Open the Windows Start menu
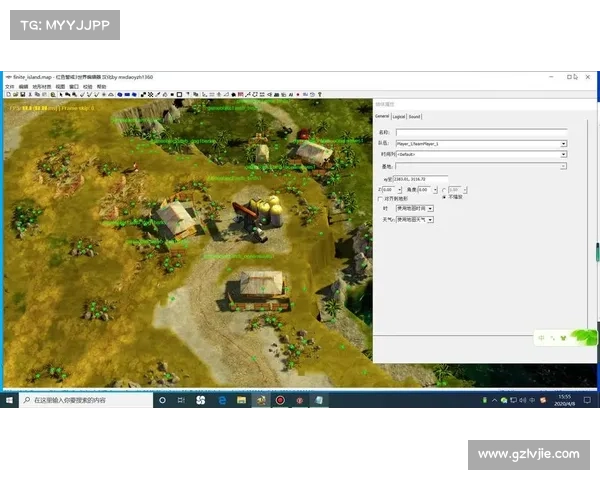The image size is (600, 480). [10, 400]
